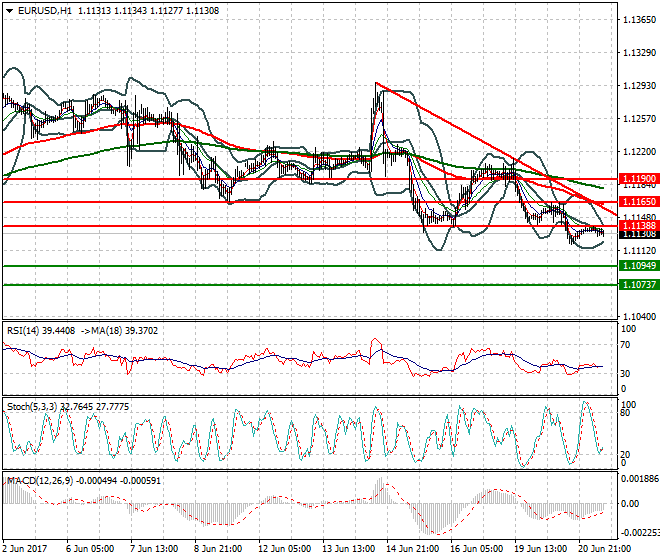The height and width of the screenshot is (560, 660).
Task: Click the 20 Jun 21:00 time label
Action: [604, 549]
